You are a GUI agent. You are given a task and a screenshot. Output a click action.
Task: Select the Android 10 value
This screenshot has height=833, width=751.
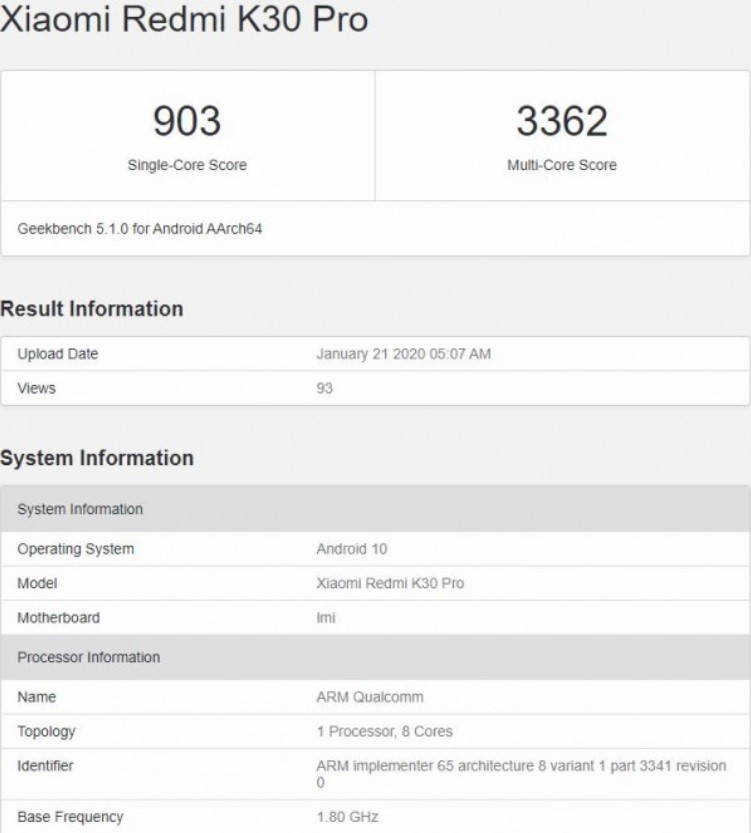(352, 549)
